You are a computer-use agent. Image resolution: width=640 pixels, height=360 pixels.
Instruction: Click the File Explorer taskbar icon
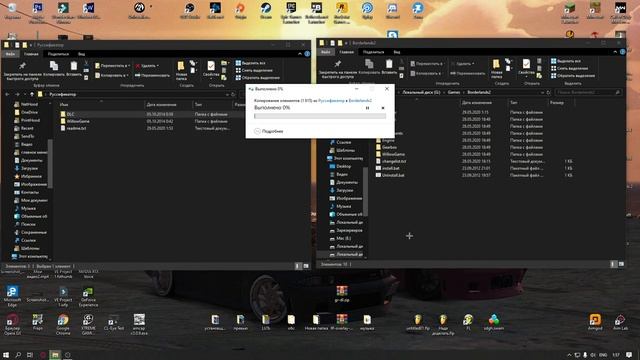pos(55,355)
